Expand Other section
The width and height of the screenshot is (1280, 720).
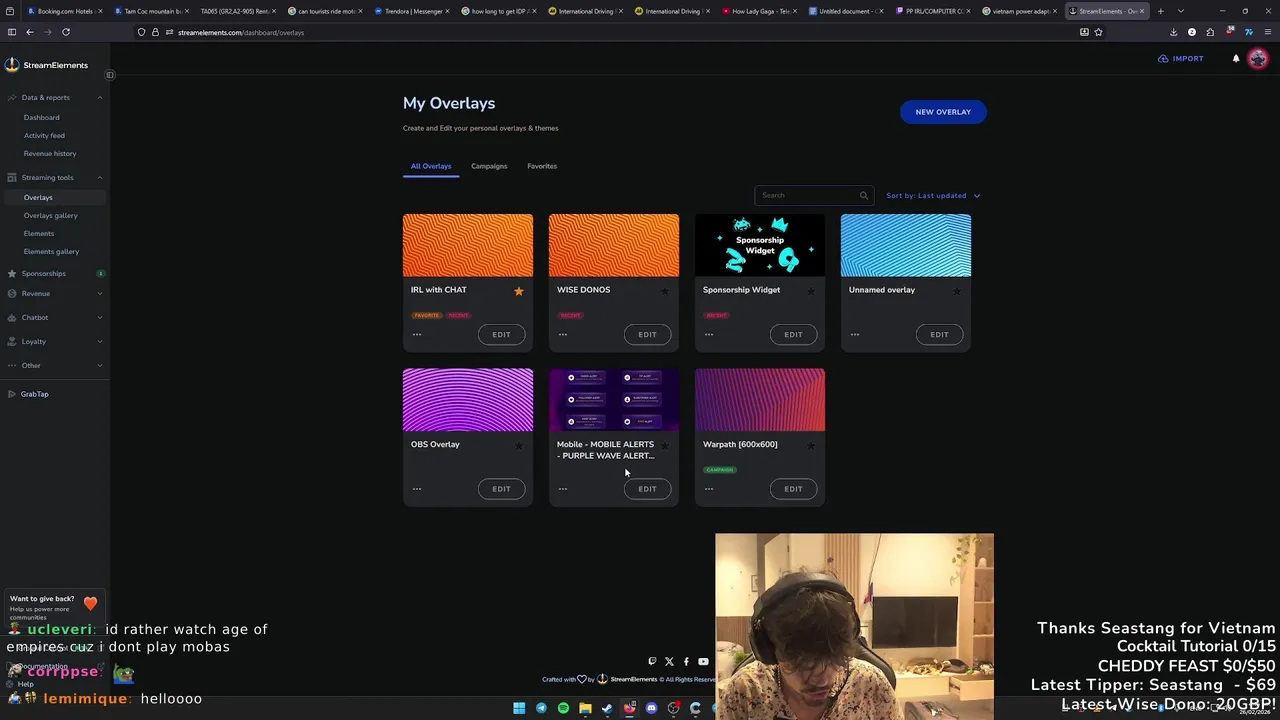point(100,366)
